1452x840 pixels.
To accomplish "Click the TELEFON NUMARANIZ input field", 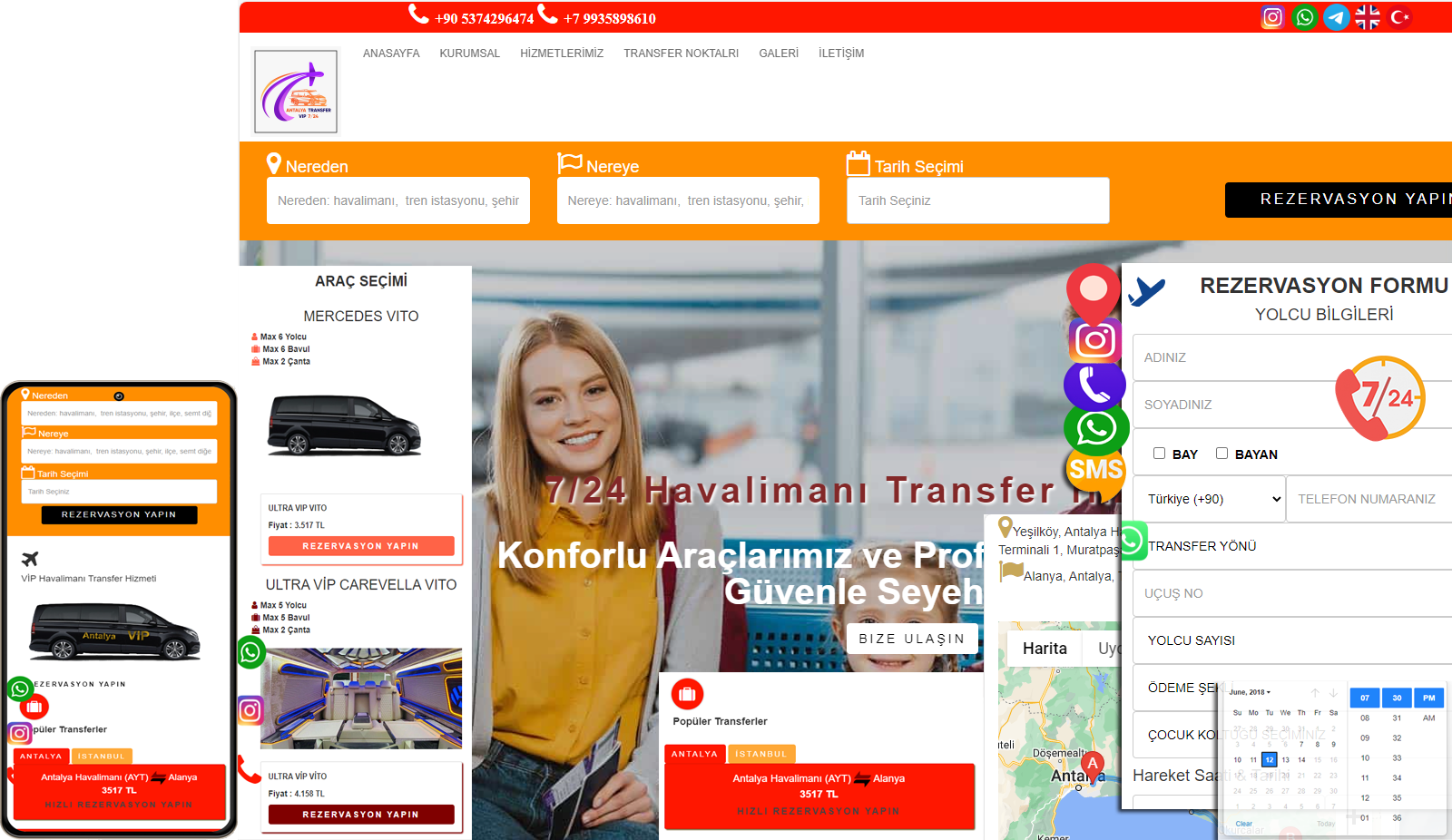I will tap(1369, 499).
